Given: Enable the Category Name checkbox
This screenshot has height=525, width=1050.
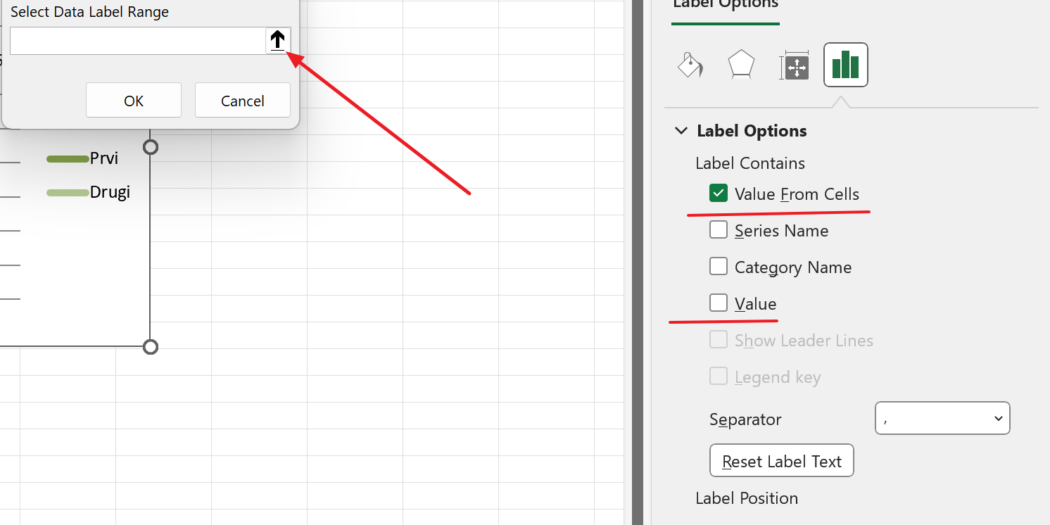Looking at the screenshot, I should pyautogui.click(x=718, y=267).
